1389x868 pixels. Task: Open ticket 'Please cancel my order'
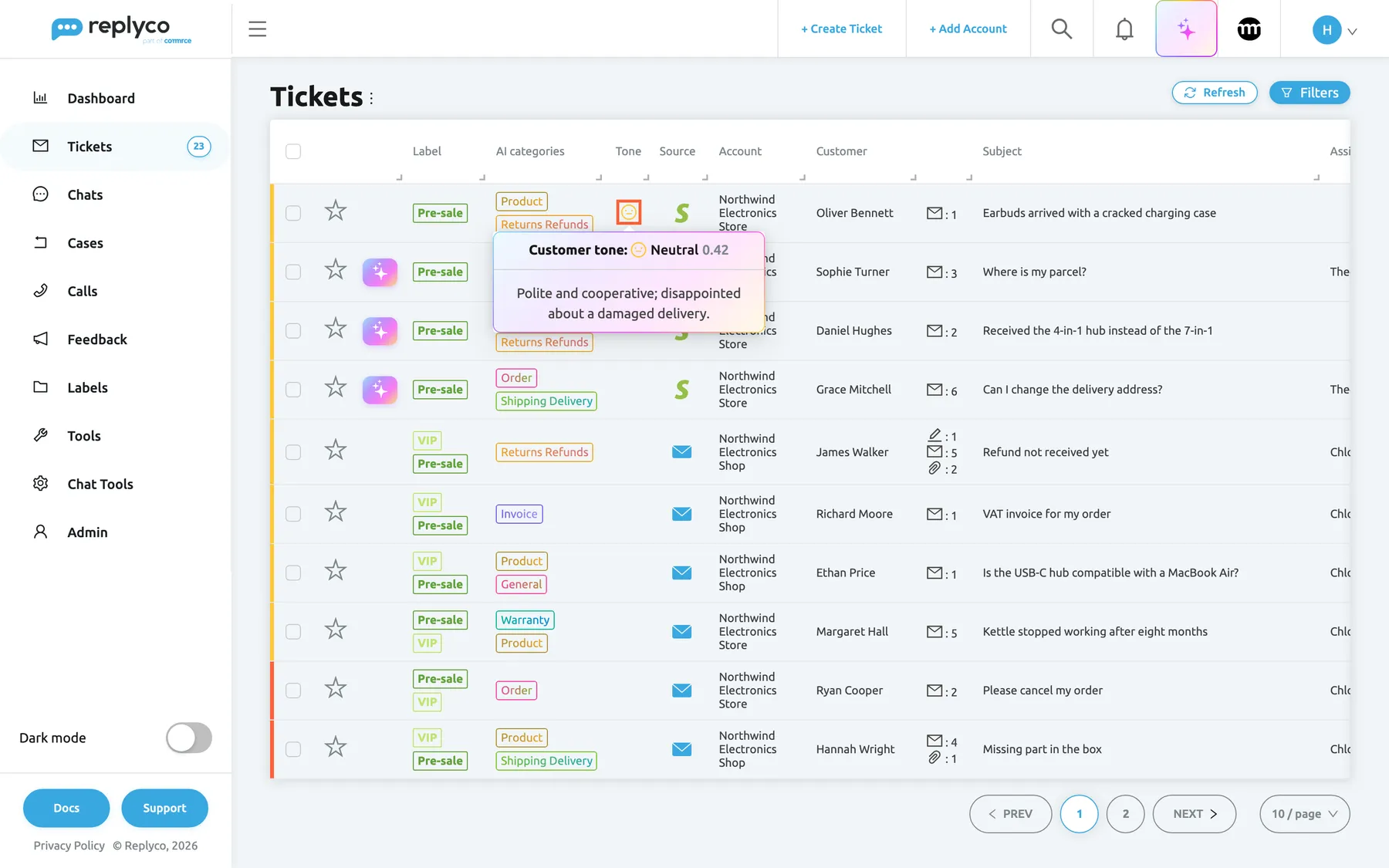1043,691
